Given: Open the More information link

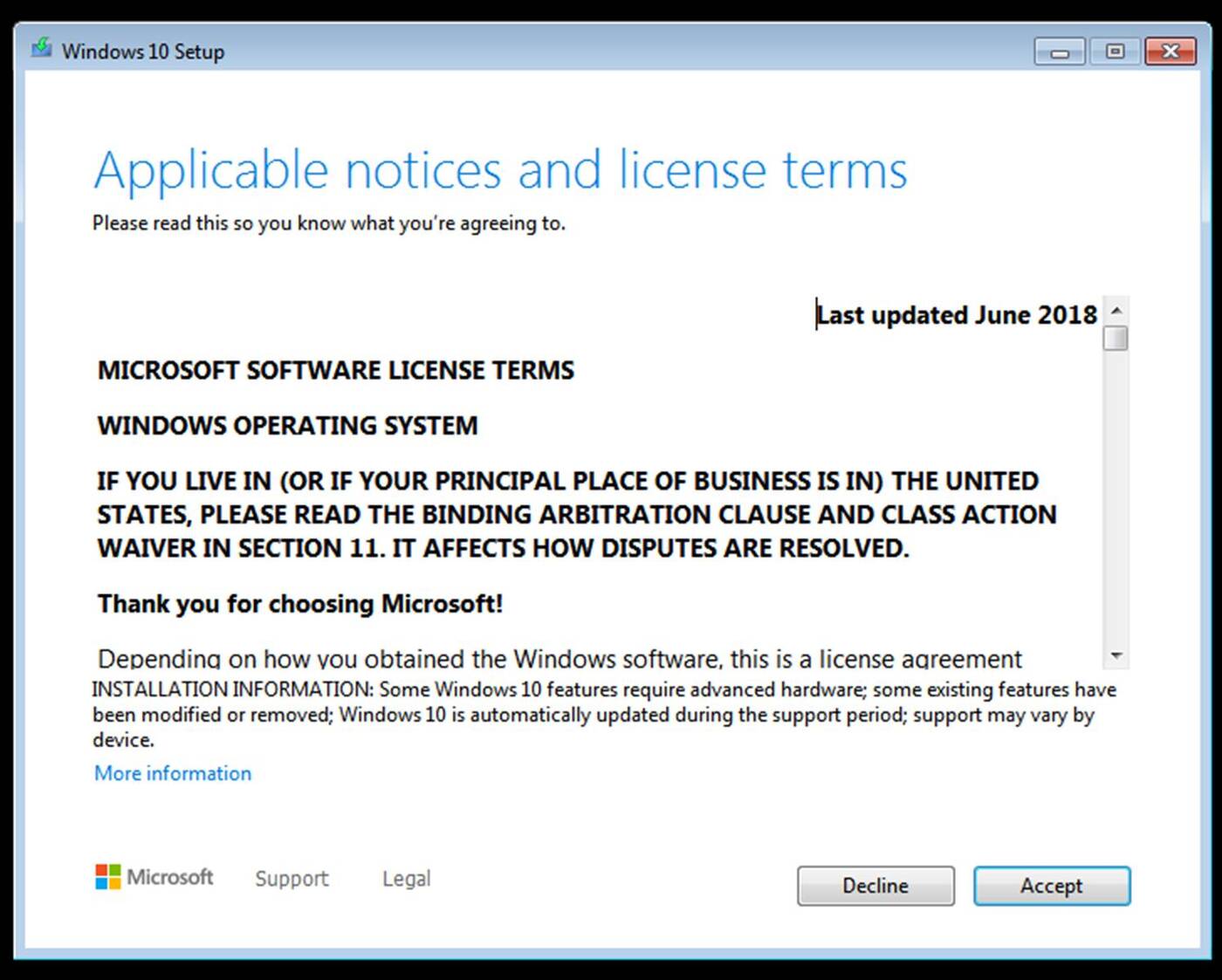Looking at the screenshot, I should (172, 773).
